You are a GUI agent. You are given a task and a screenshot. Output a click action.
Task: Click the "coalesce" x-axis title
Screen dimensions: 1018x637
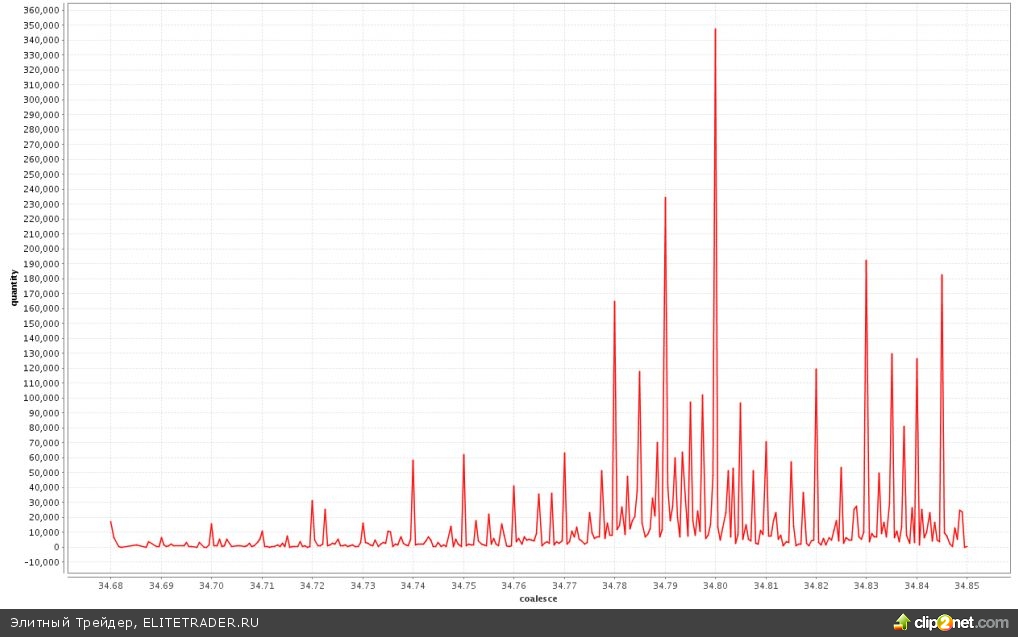tap(539, 599)
